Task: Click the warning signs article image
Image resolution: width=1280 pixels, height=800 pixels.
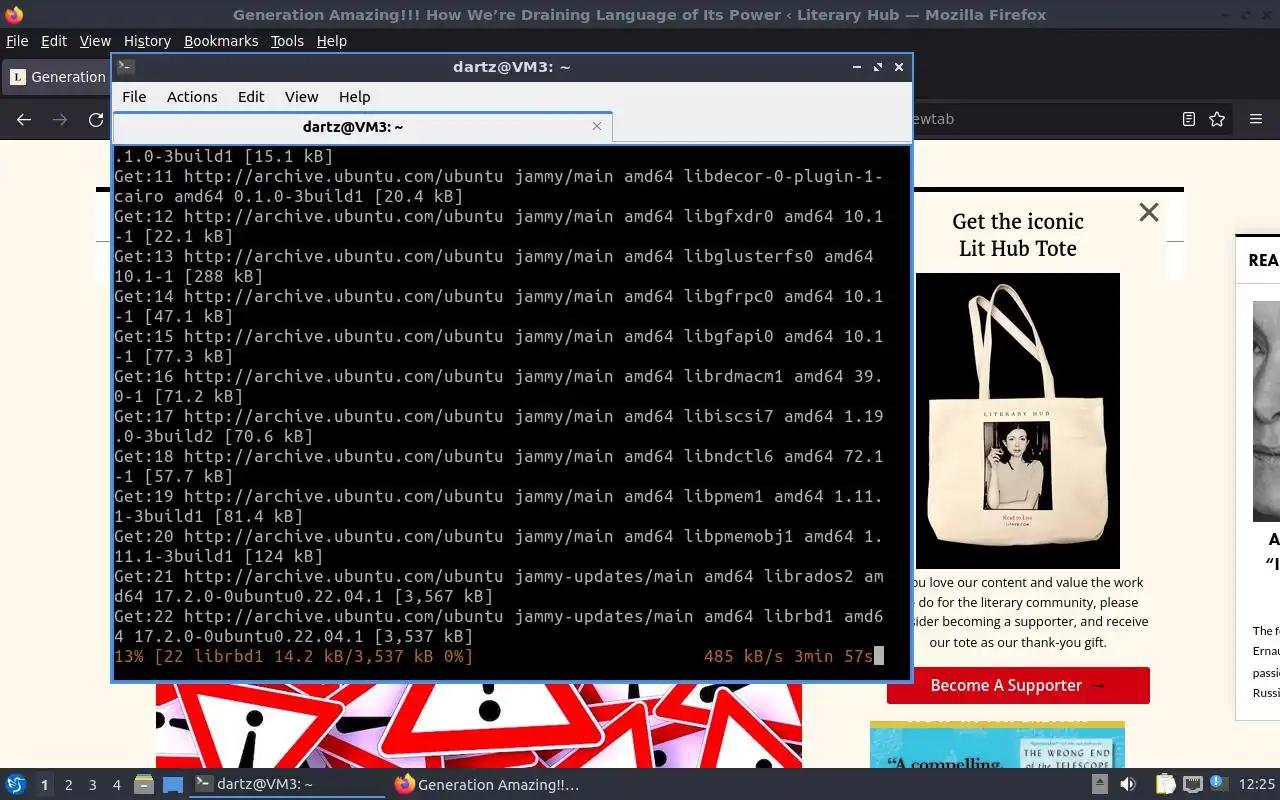Action: coord(479,725)
